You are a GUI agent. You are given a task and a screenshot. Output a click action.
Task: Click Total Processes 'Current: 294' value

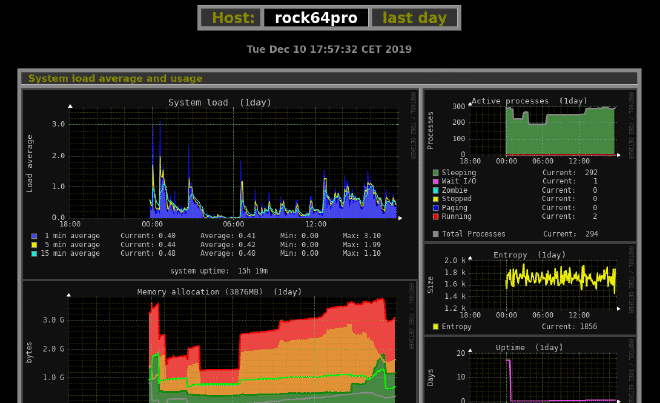click(x=571, y=234)
